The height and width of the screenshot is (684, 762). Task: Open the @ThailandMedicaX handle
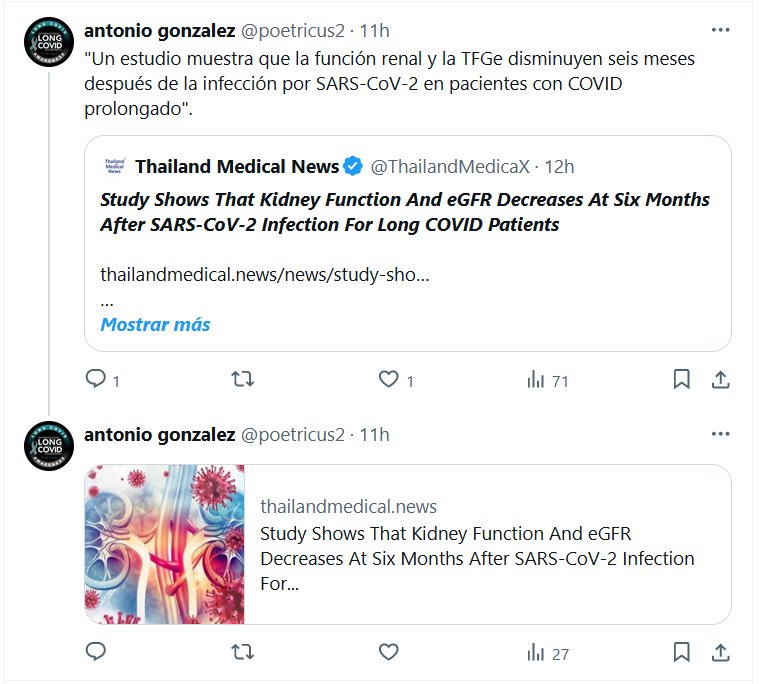pyautogui.click(x=450, y=166)
